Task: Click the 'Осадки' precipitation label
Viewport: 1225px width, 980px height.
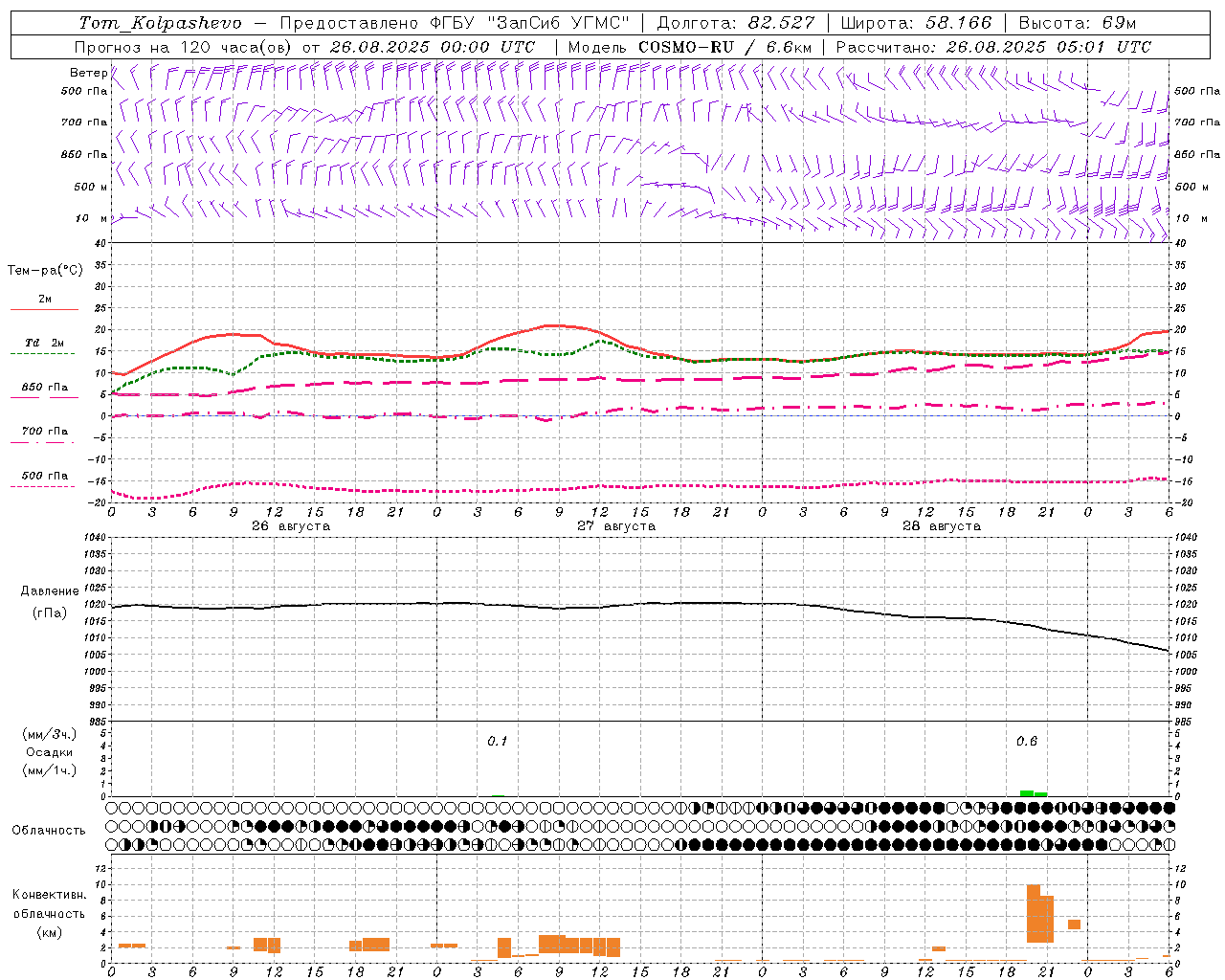Action: tap(50, 752)
